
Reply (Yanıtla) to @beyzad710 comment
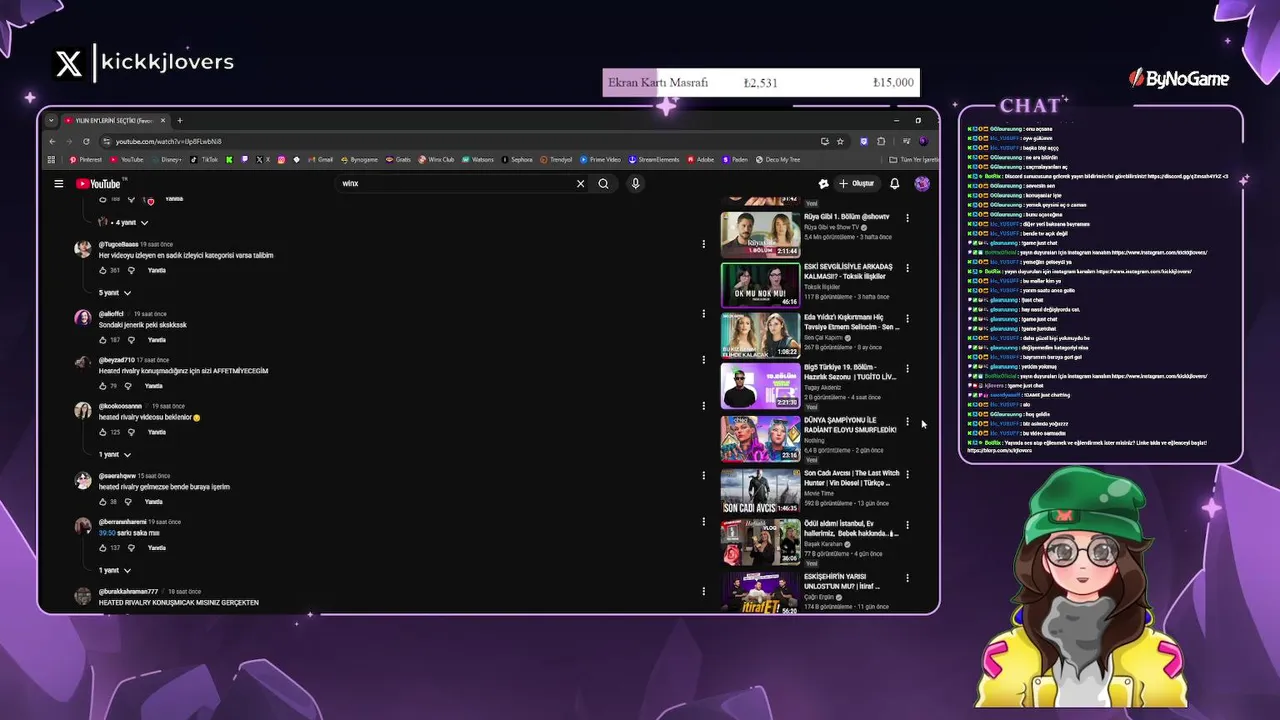[153, 386]
